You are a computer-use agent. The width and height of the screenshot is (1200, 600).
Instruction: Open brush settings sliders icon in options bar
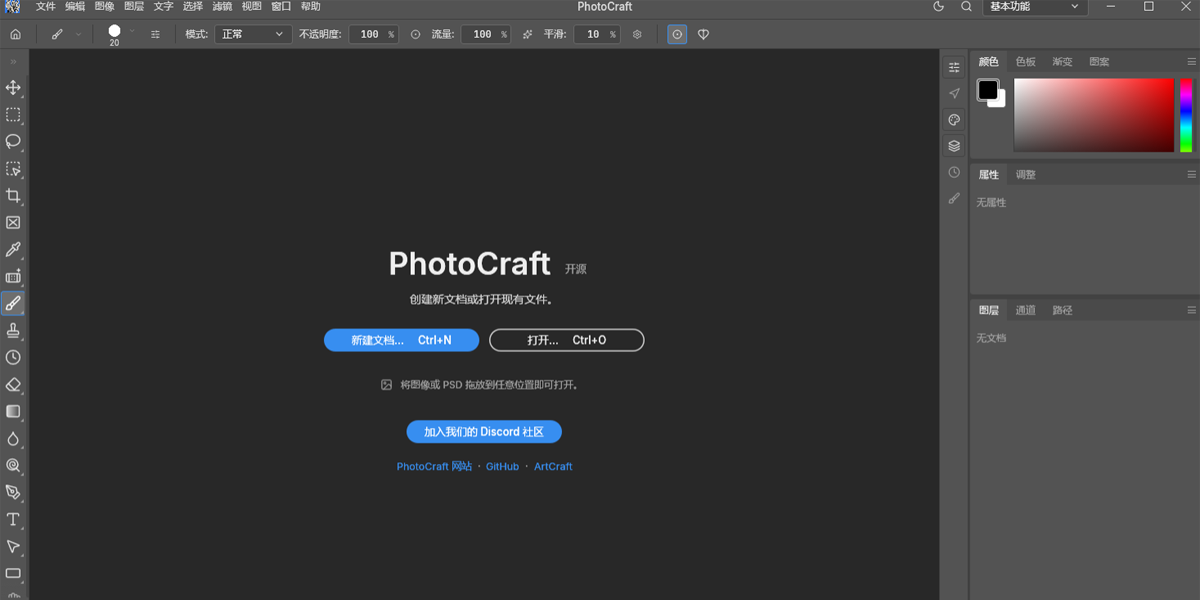pyautogui.click(x=155, y=34)
